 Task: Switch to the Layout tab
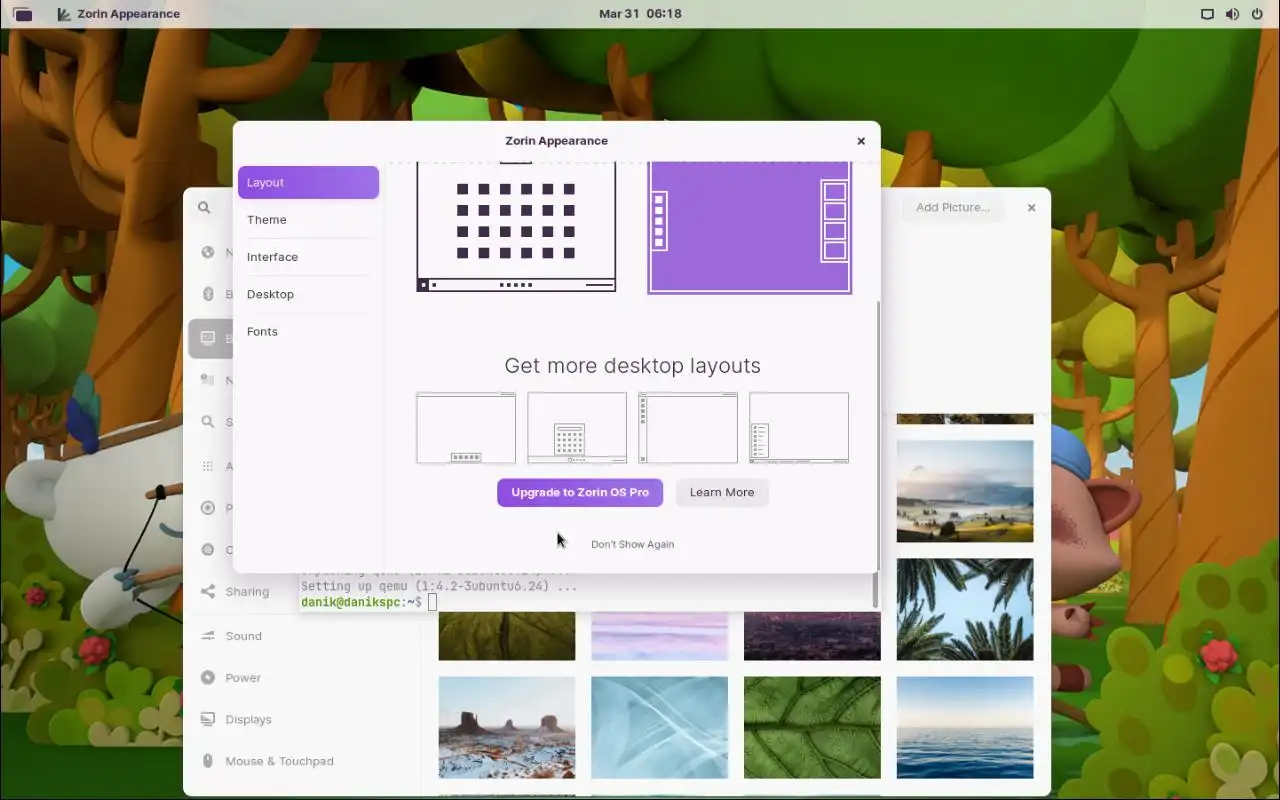pyautogui.click(x=308, y=183)
